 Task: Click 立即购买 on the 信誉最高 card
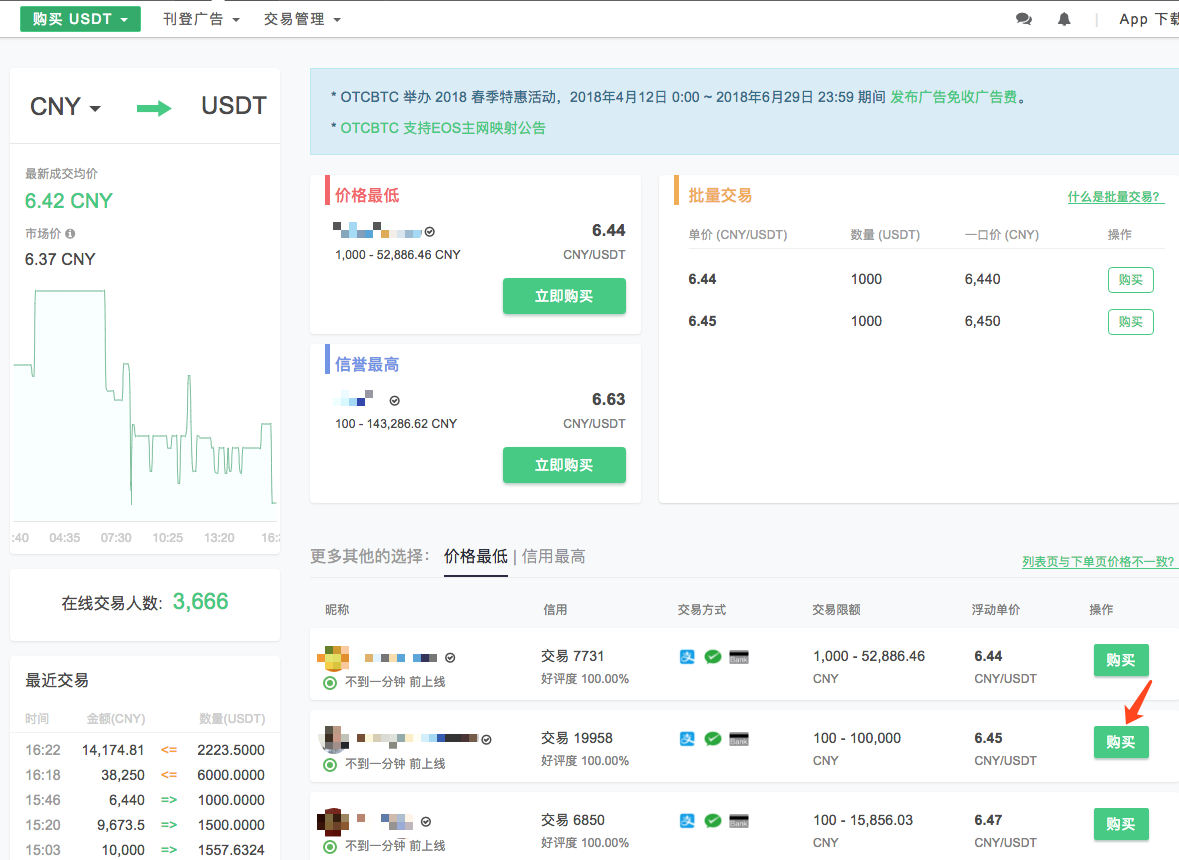(564, 465)
